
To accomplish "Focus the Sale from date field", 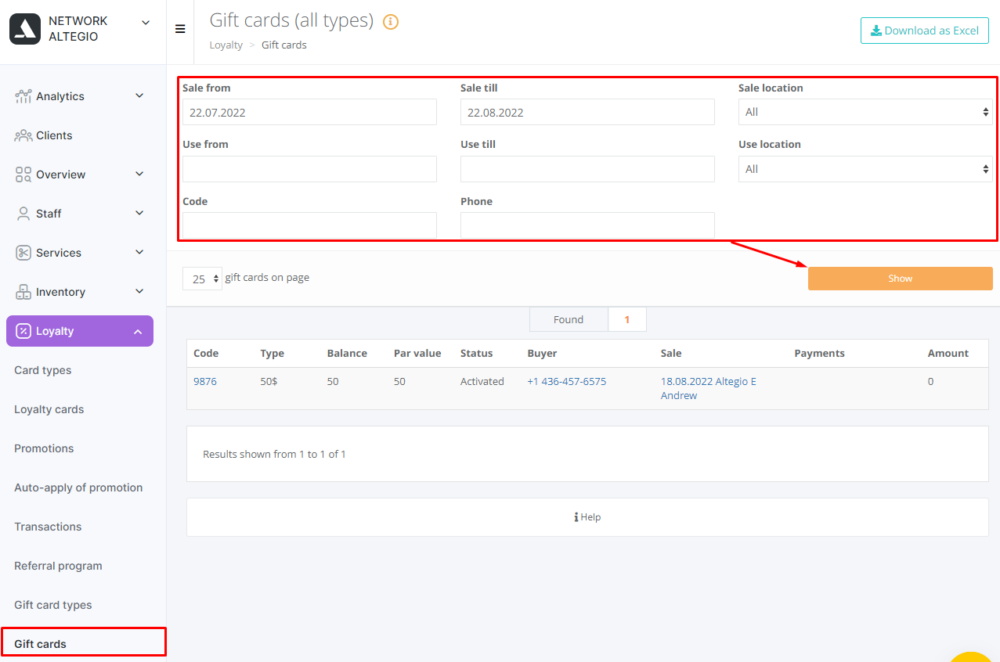I will click(x=309, y=112).
